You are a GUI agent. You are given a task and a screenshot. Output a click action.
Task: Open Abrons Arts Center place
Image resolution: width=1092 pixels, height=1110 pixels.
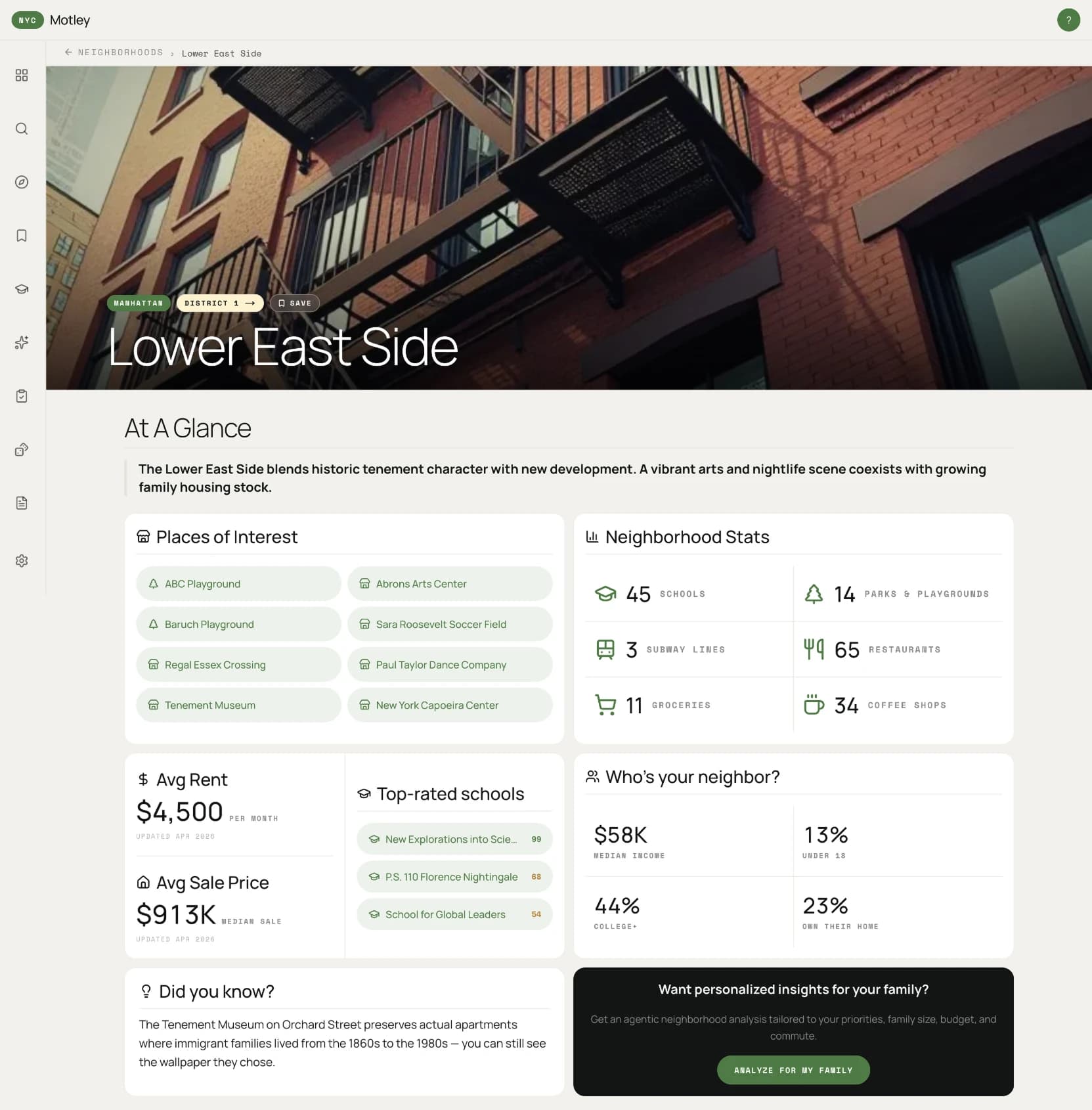point(450,584)
